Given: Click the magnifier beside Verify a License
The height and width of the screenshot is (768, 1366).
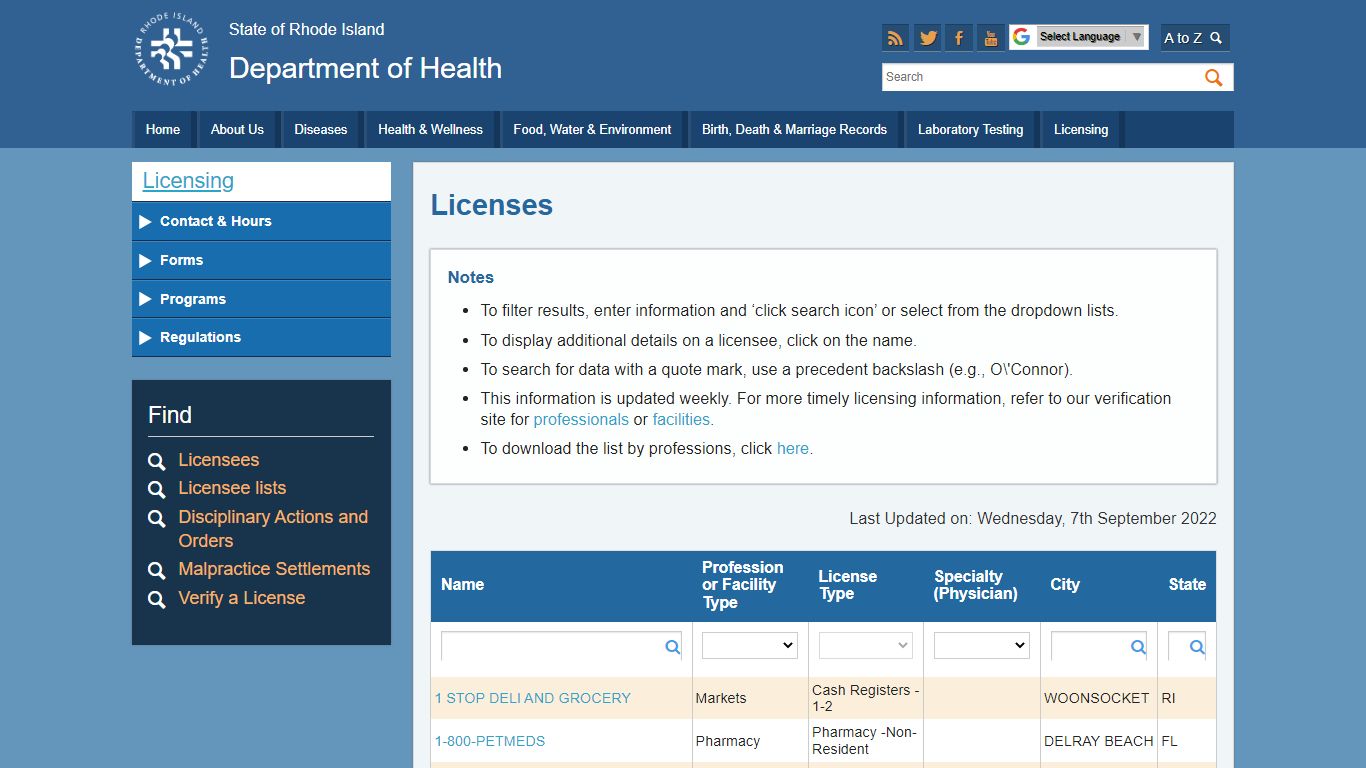Looking at the screenshot, I should click(x=156, y=599).
